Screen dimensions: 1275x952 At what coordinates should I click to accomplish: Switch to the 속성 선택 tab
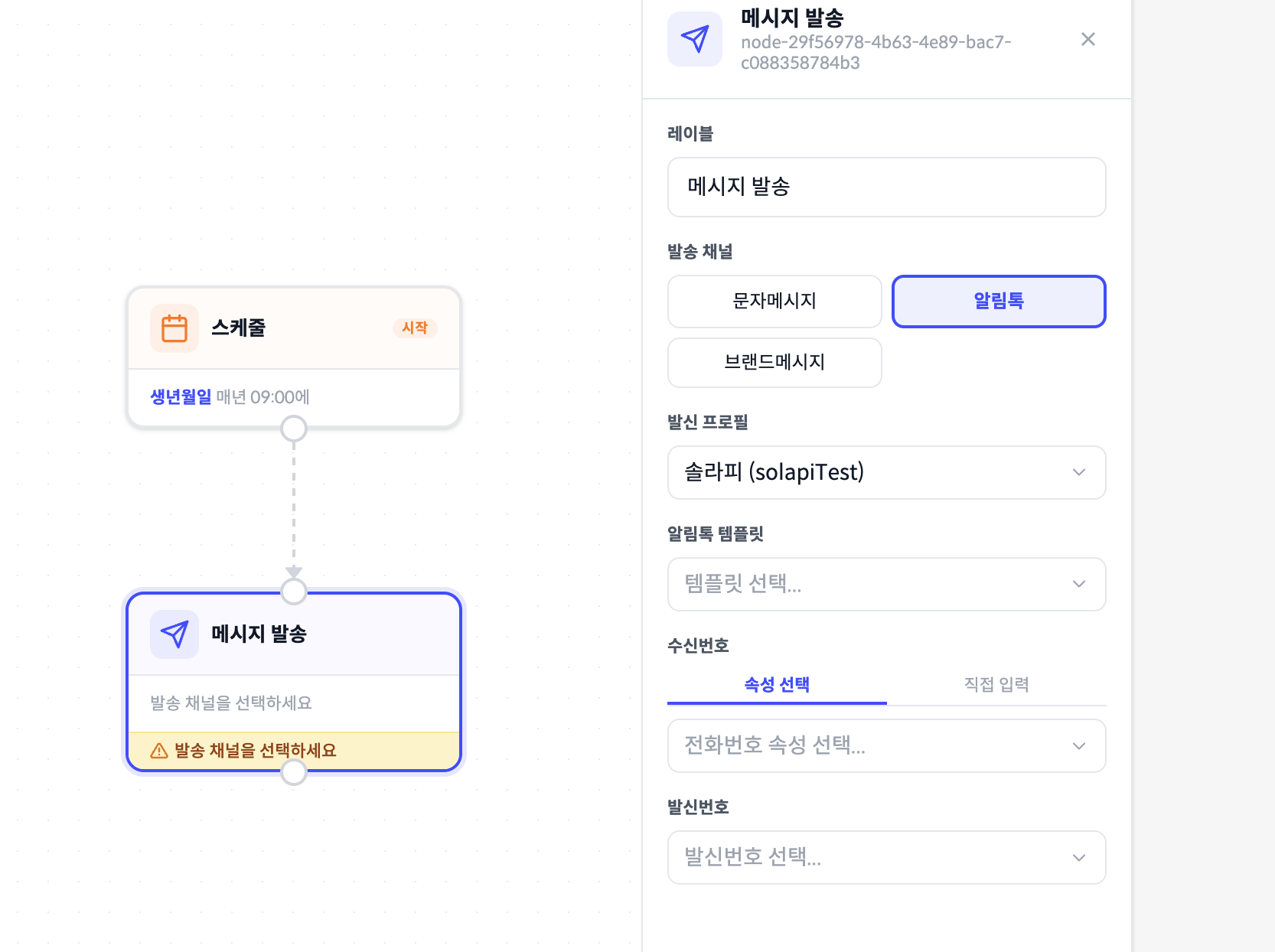click(x=777, y=684)
